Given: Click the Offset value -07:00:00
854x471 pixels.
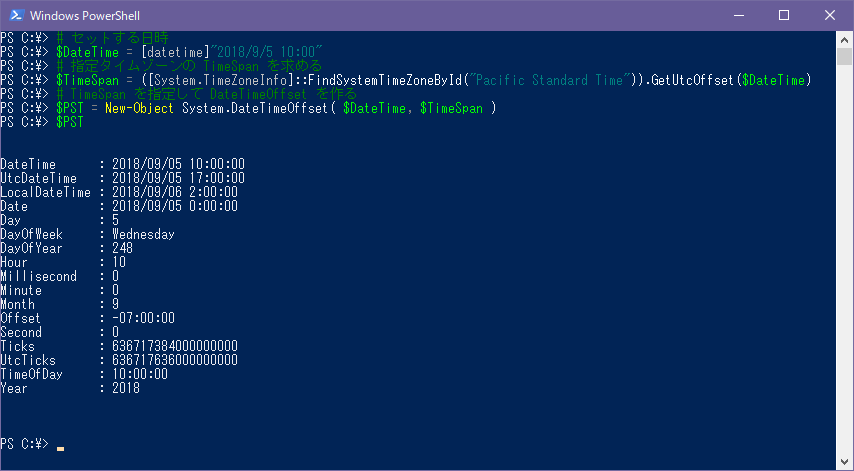Looking at the screenshot, I should click(x=144, y=318).
